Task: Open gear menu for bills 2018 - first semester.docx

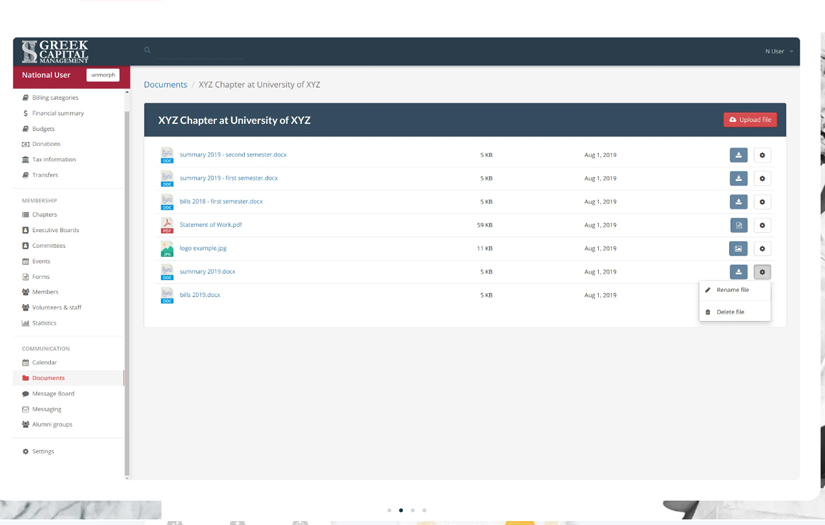Action: (762, 201)
